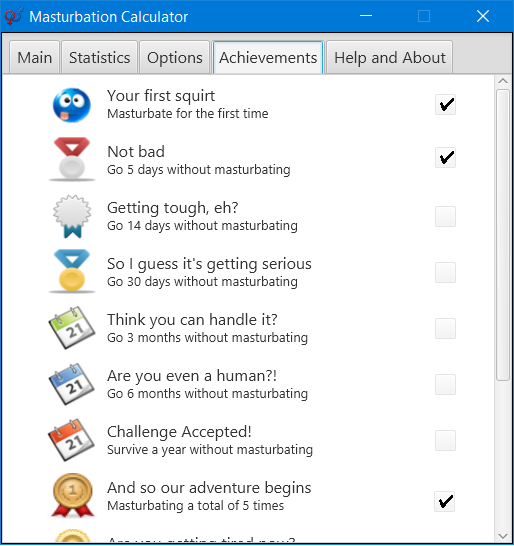The height and width of the screenshot is (546, 514).
Task: Click the scrollbar up arrow
Action: tap(503, 81)
